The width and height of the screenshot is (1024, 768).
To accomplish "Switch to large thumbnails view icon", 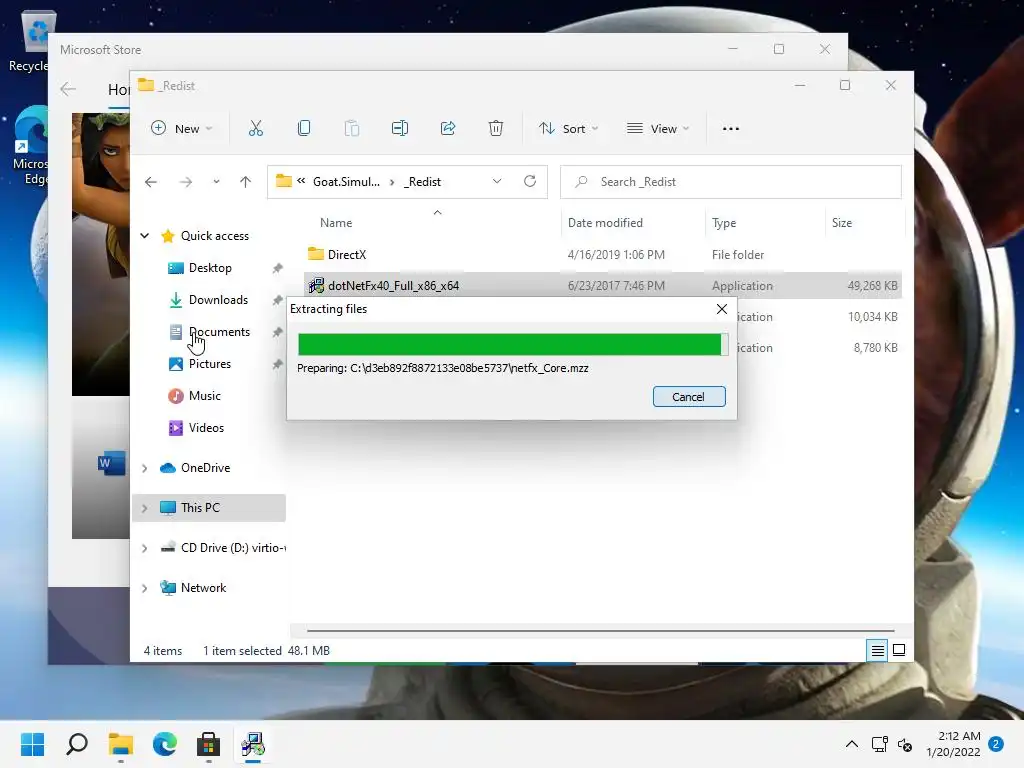I will [899, 650].
